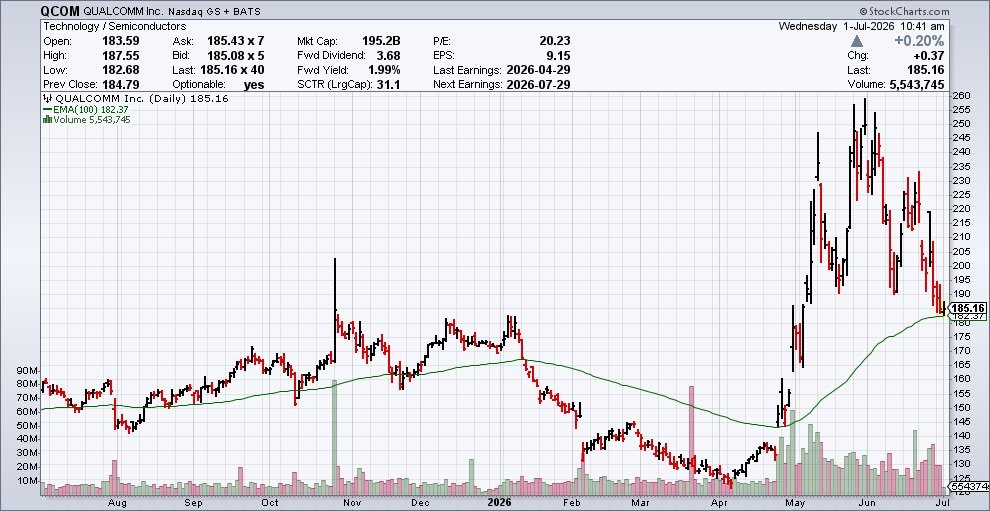Click the volume bars icon in the legend

click(47, 119)
